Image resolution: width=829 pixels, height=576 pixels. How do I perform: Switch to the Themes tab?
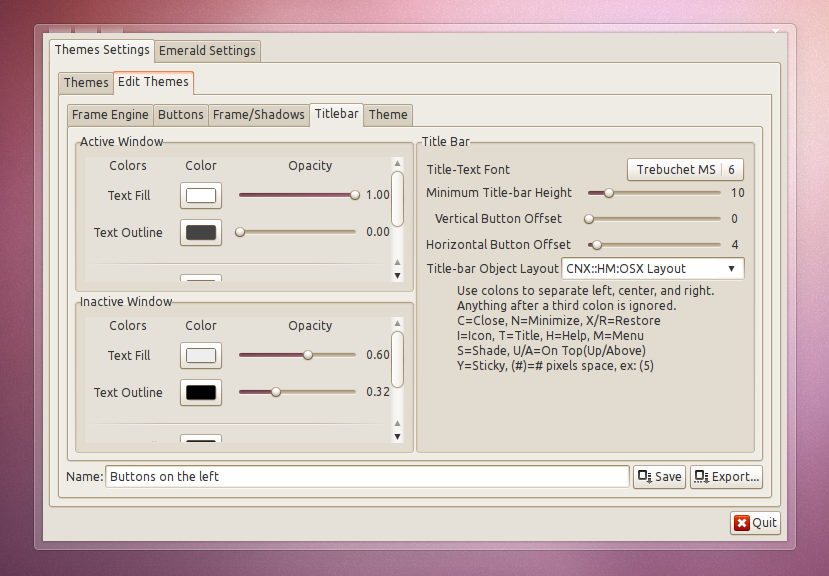click(x=85, y=82)
